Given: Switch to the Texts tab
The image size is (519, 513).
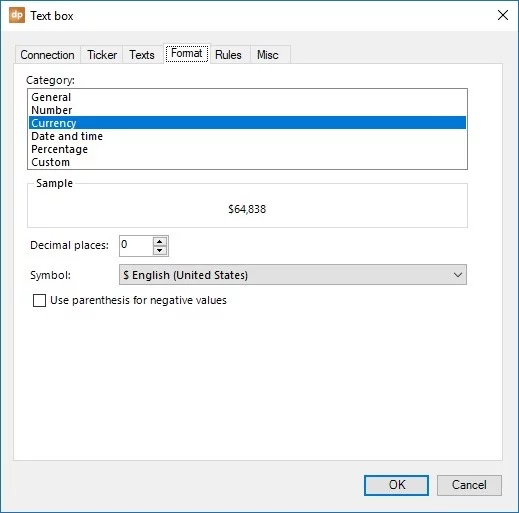Looking at the screenshot, I should tap(142, 55).
